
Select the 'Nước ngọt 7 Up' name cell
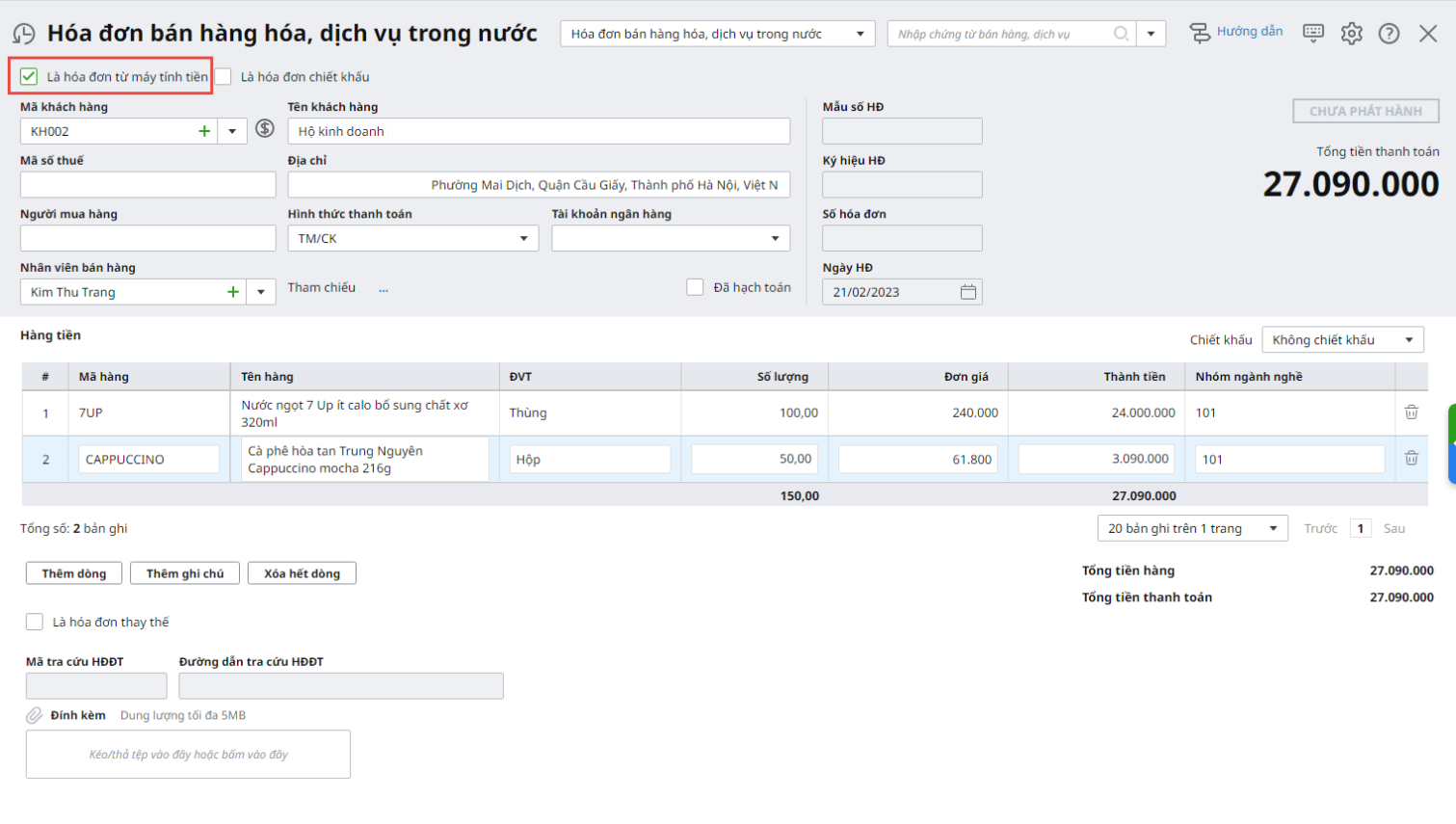[365, 412]
